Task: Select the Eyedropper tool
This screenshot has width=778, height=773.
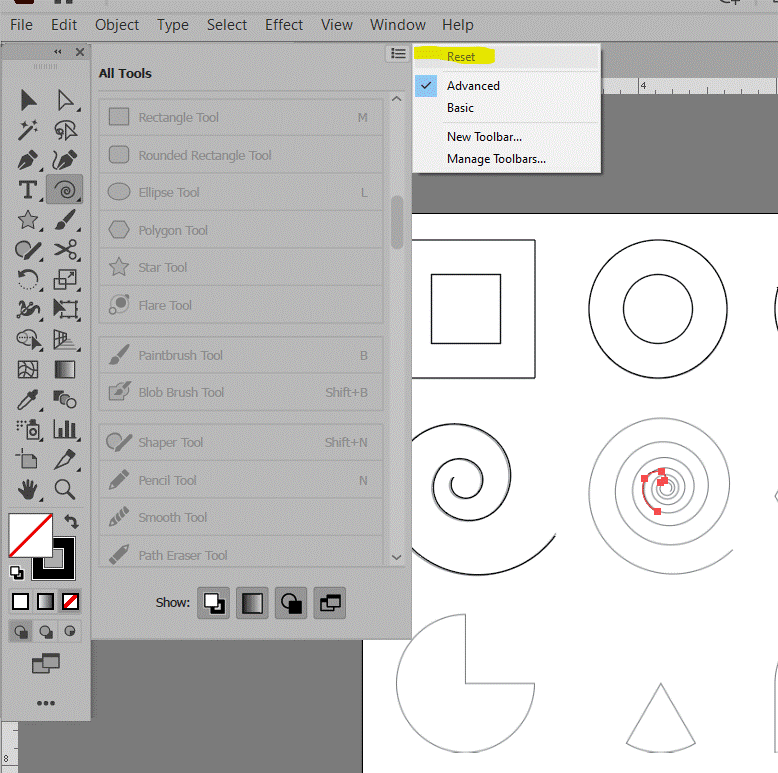Action: pos(28,400)
